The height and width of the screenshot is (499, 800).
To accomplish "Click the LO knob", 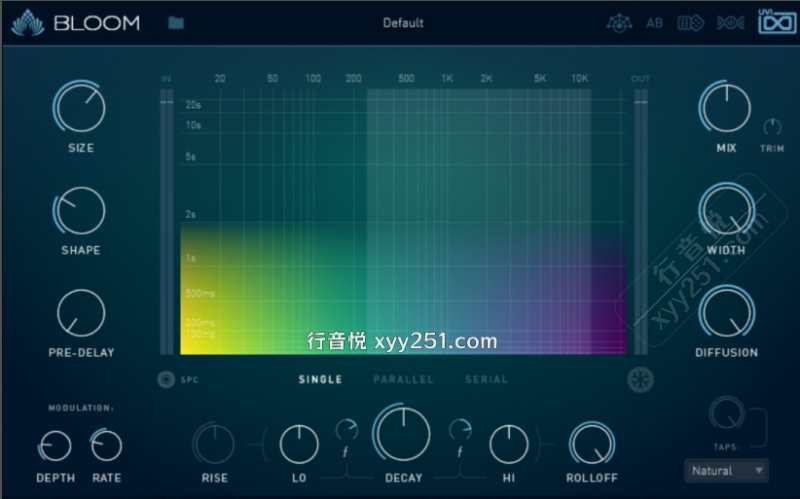I will [x=299, y=444].
